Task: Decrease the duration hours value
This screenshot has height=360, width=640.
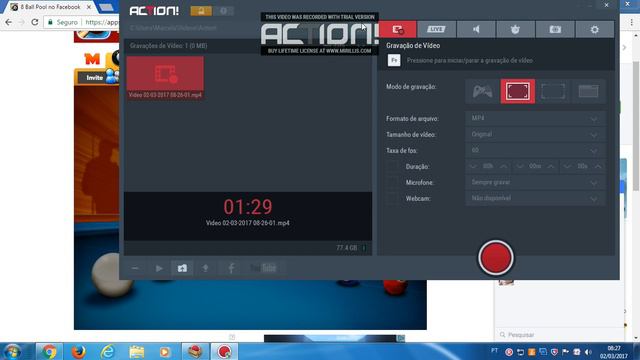Action: coord(473,167)
